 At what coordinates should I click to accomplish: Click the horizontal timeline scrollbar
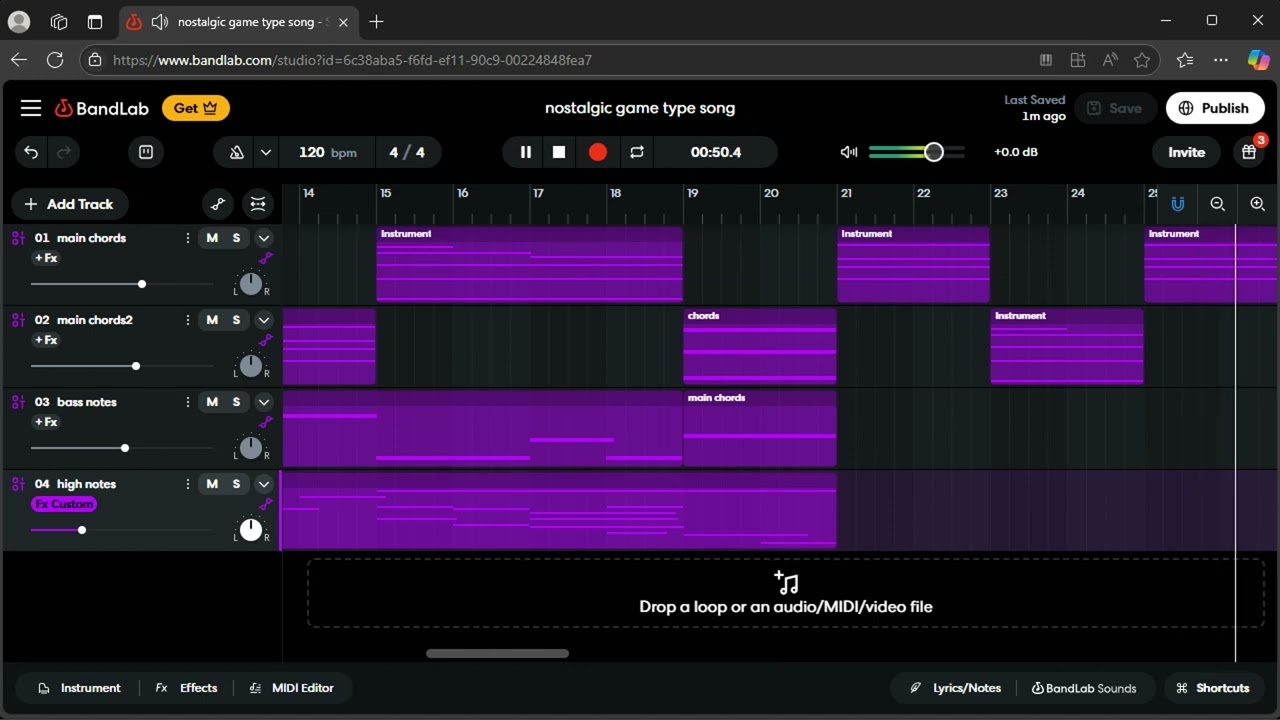(497, 654)
